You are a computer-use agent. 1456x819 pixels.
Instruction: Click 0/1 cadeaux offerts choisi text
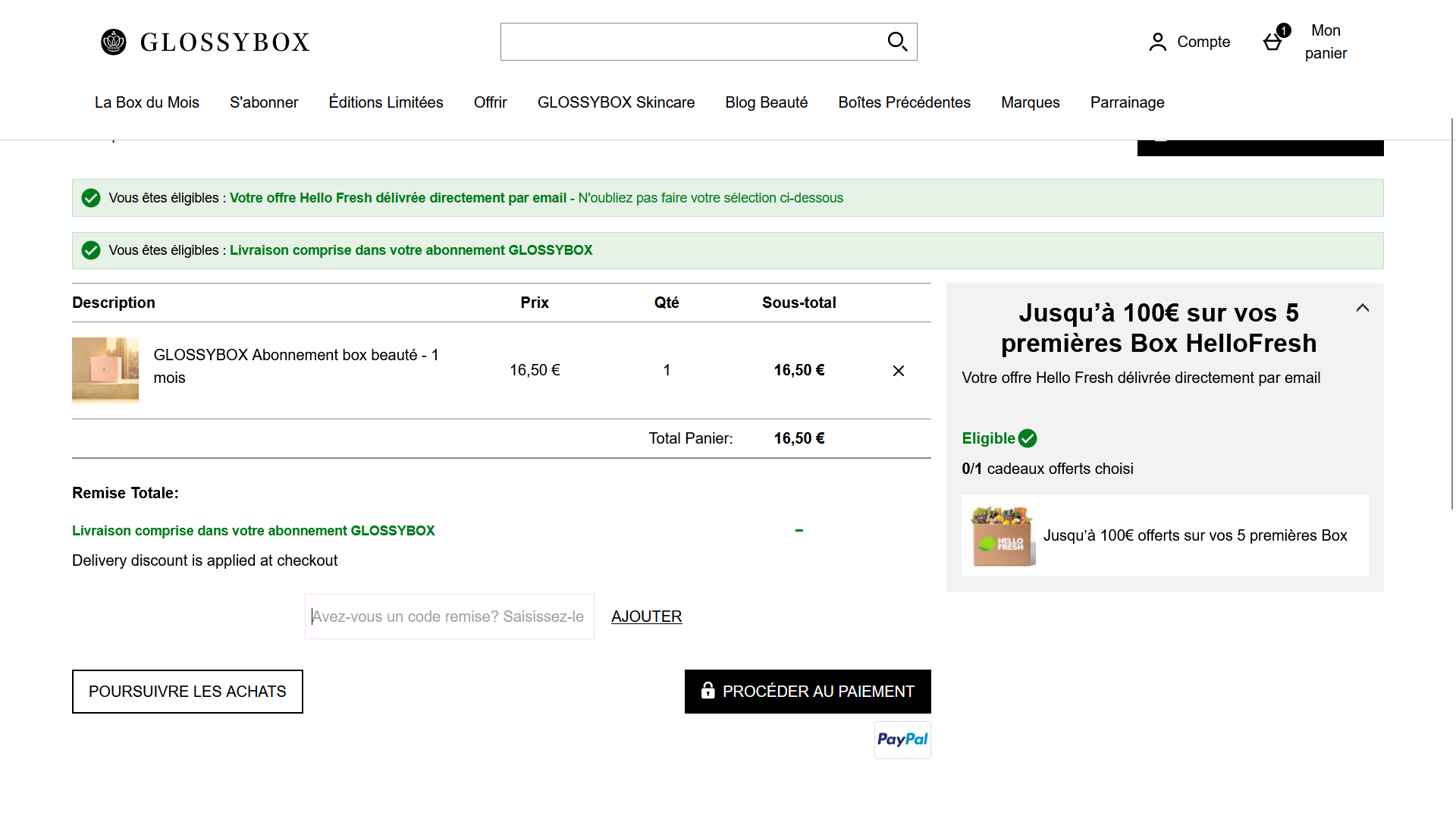[1047, 469]
